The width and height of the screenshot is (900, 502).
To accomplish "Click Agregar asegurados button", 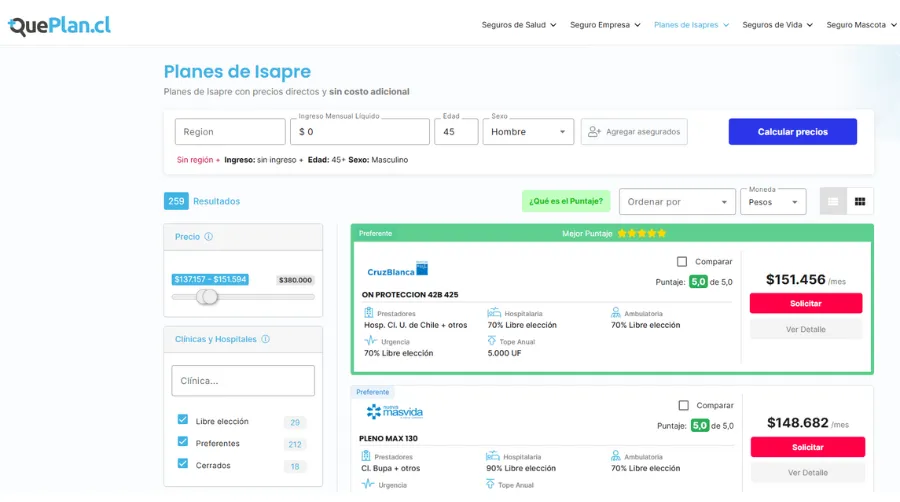I will [634, 131].
